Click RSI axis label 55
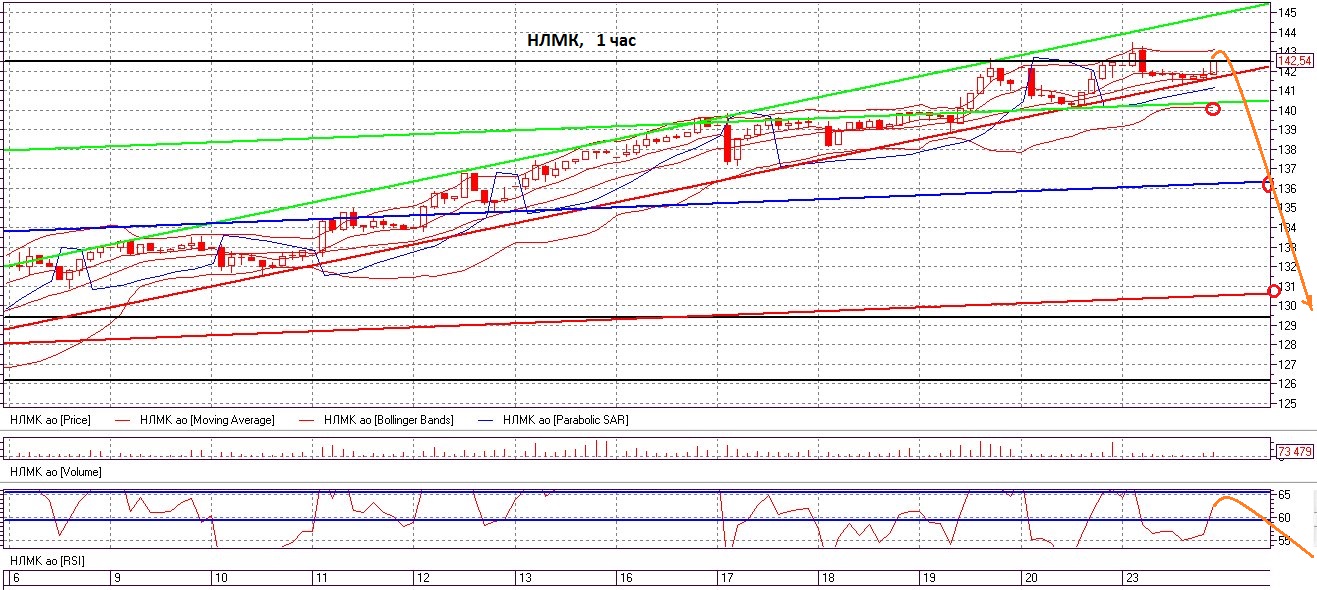 click(1284, 541)
